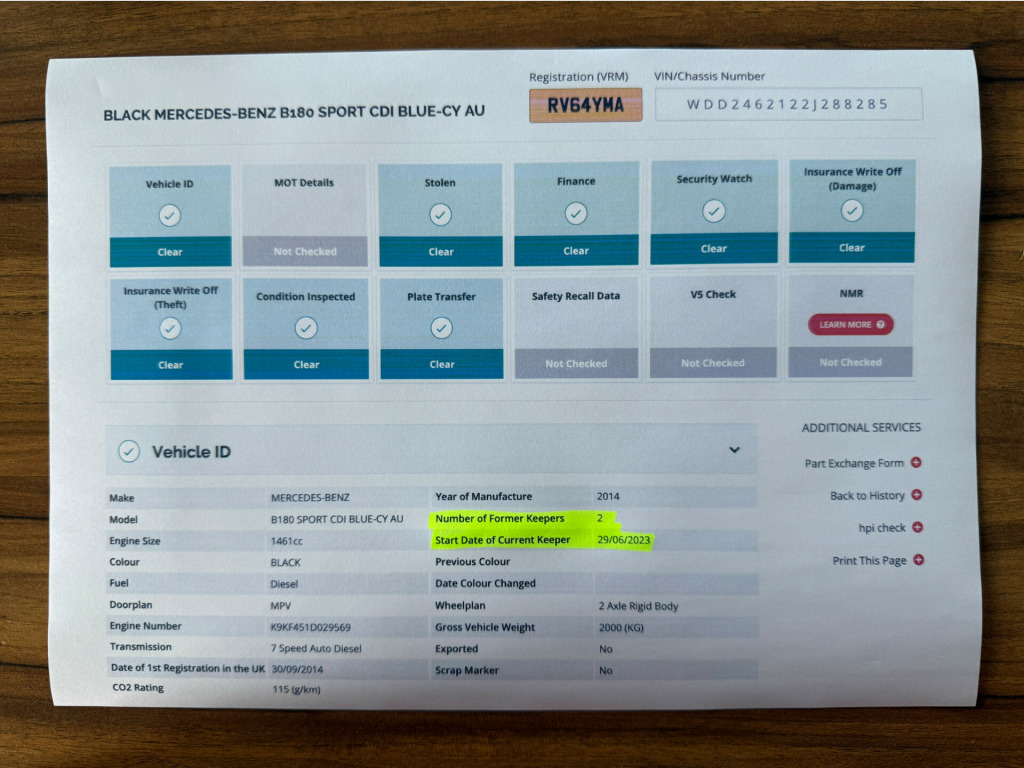
Task: Click the Make value MERCEDES-BENZ
Action: coord(310,498)
